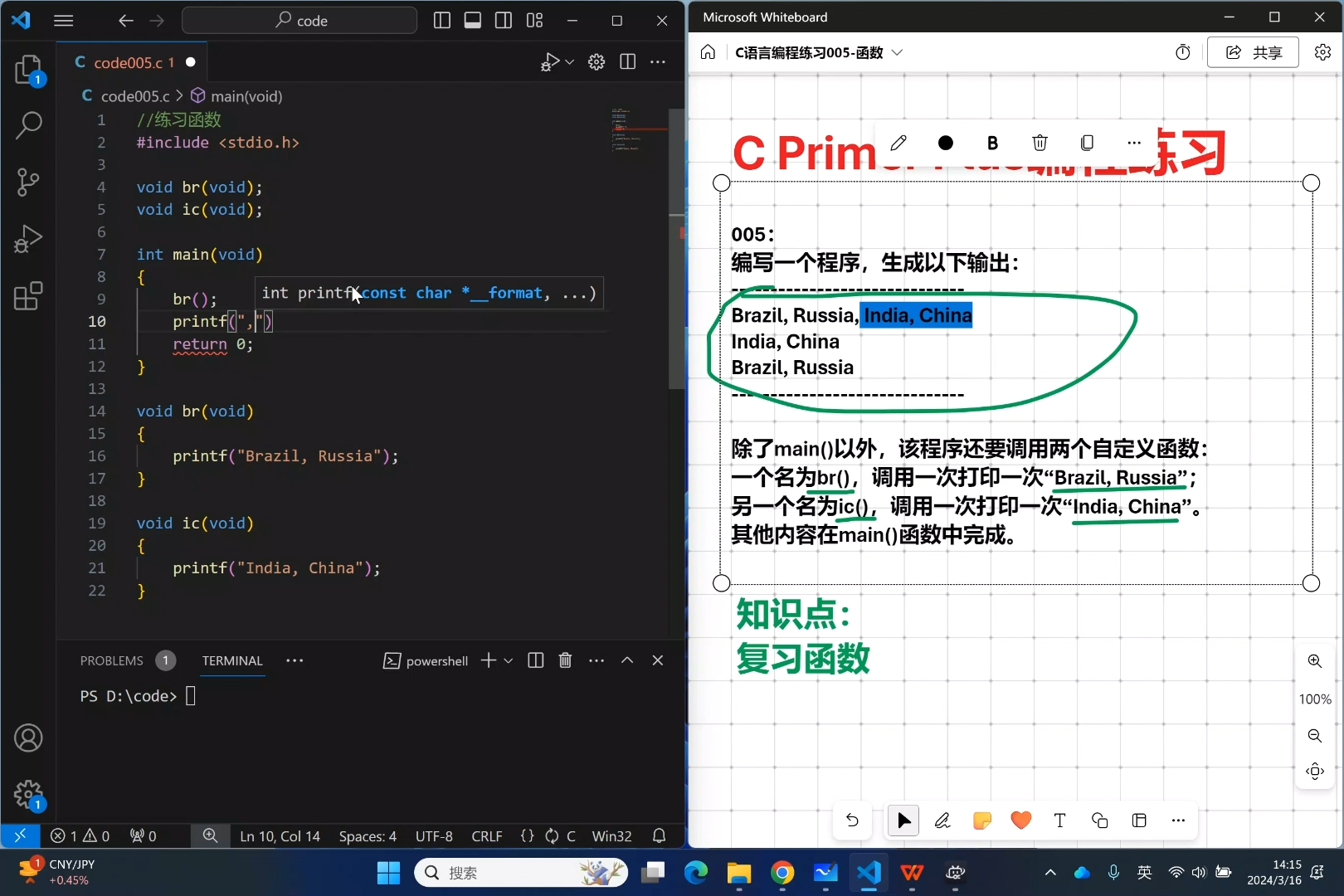Edit the selected text box with pencil
The image size is (1344, 896).
(898, 143)
